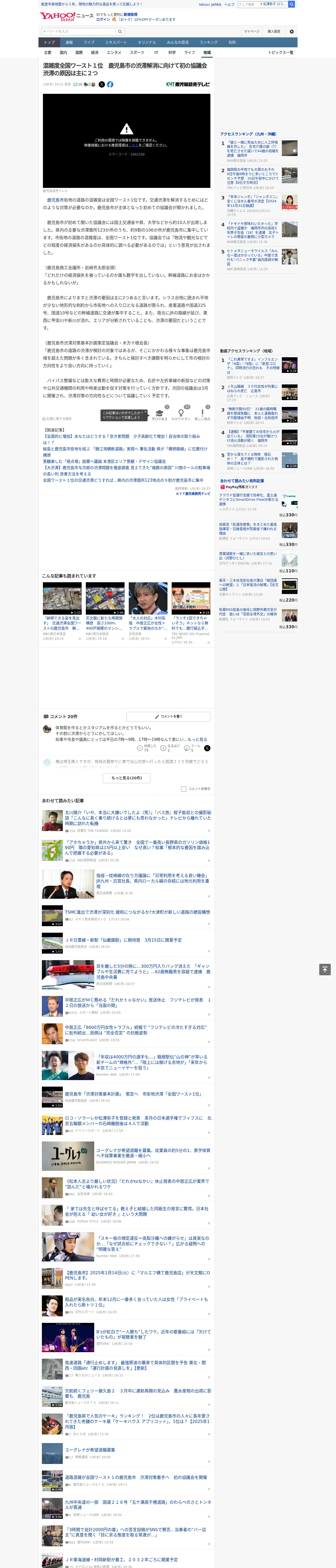Screen dimensions: 336x1568
Task: Open スポーツ category
Action: (x=137, y=52)
